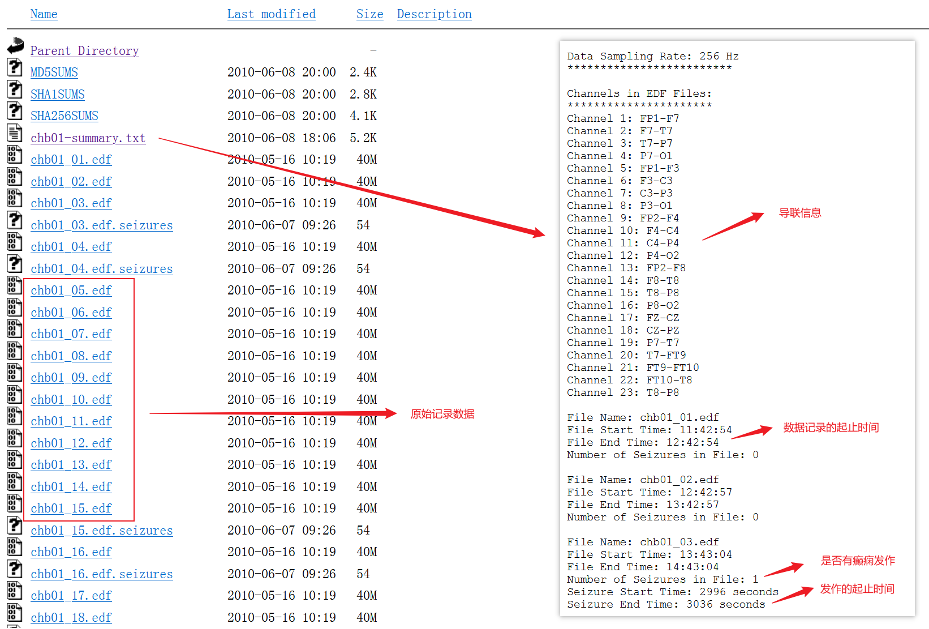The height and width of the screenshot is (629, 929).
Task: Open the chb01_04.edf.seizures link
Action: click(101, 269)
